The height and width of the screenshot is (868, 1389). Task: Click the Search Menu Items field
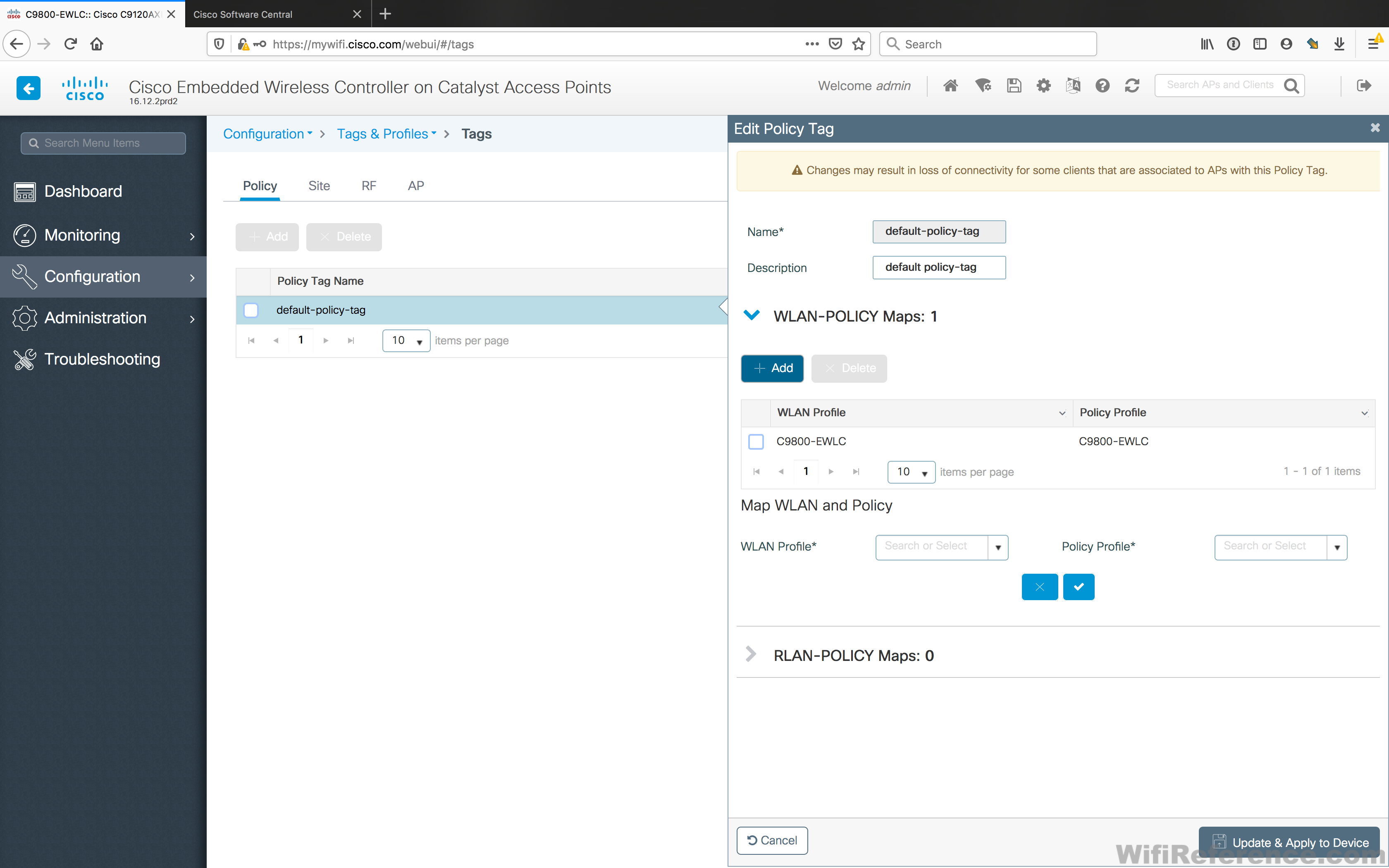pyautogui.click(x=103, y=143)
